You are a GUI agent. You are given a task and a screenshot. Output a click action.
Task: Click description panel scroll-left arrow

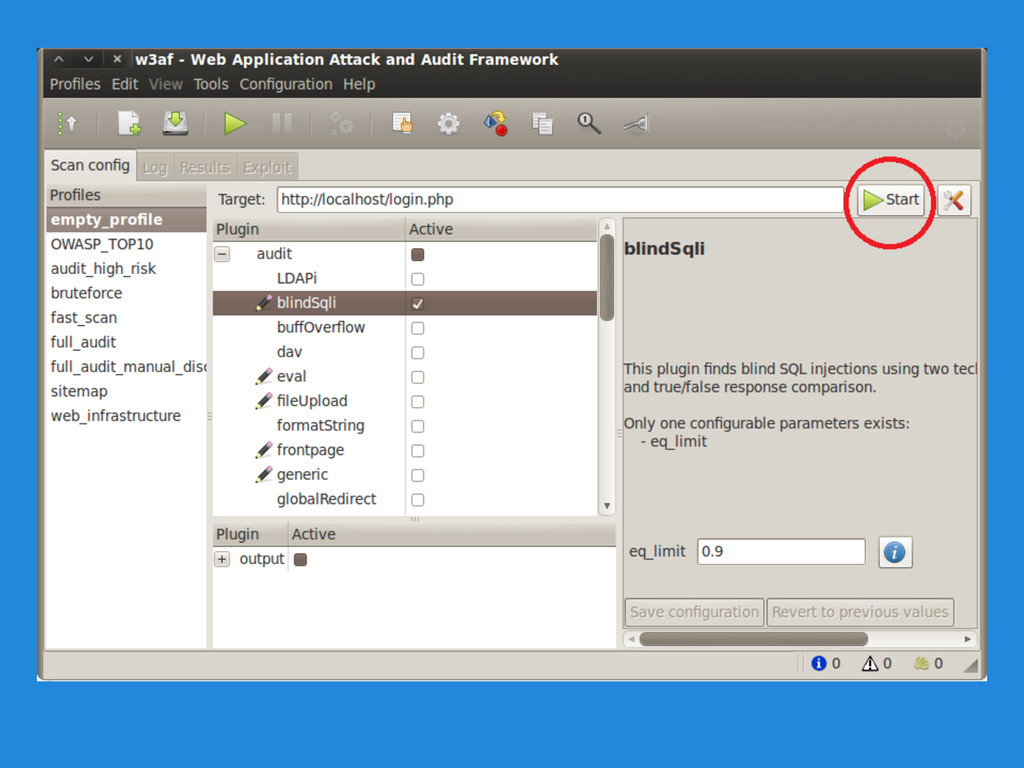(x=632, y=639)
